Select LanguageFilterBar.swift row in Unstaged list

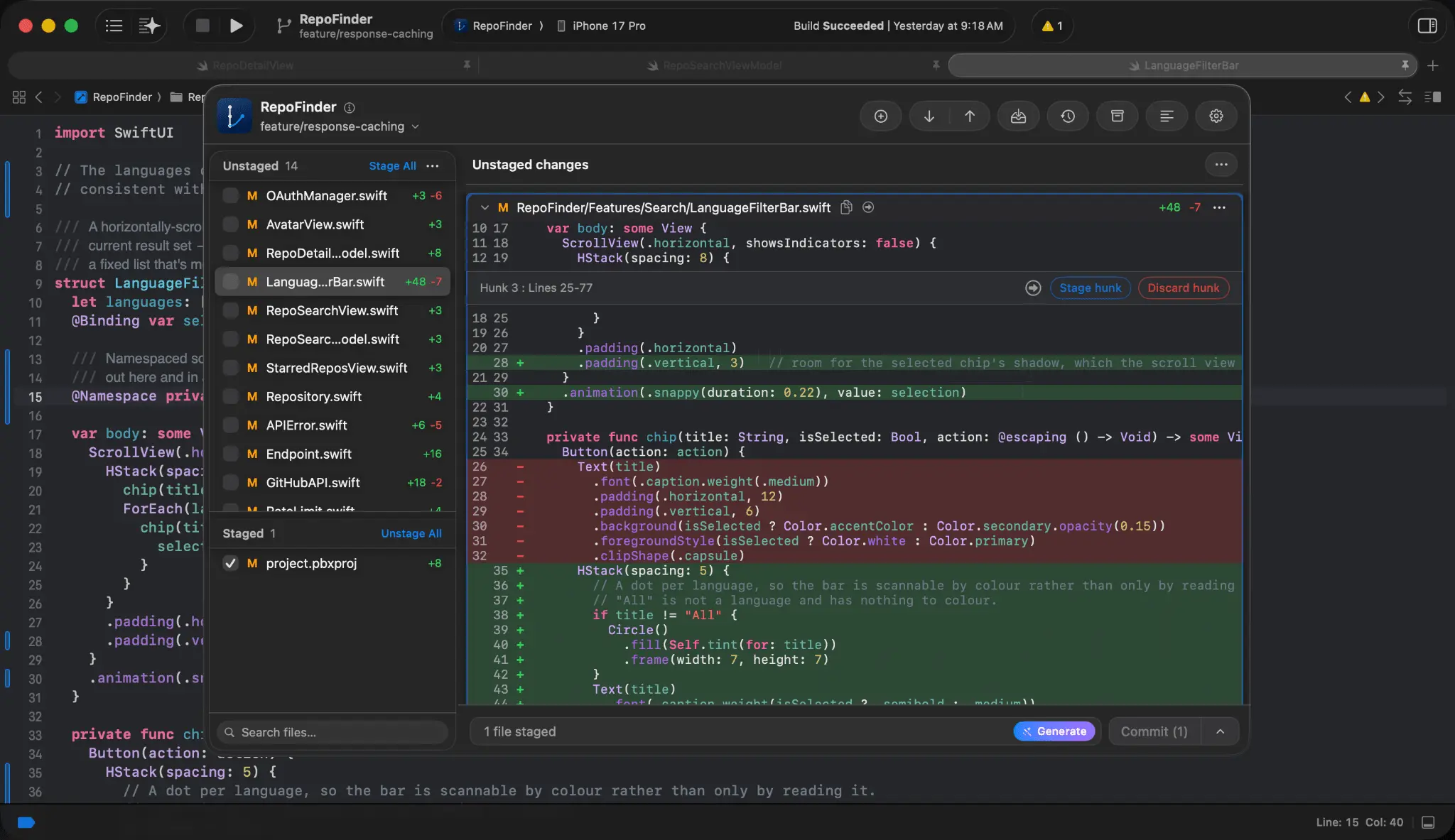click(x=332, y=282)
